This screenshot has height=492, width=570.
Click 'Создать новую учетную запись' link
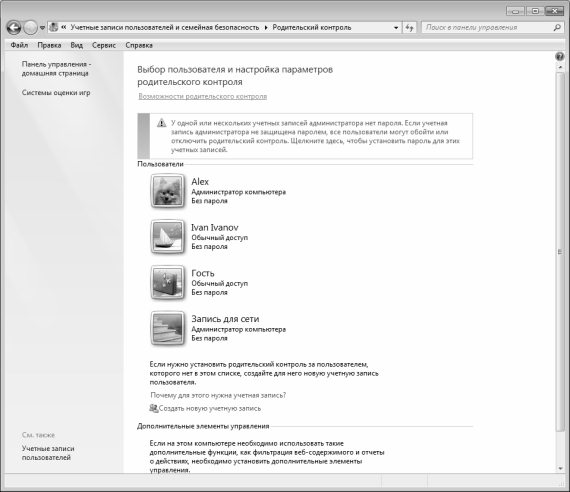click(210, 408)
